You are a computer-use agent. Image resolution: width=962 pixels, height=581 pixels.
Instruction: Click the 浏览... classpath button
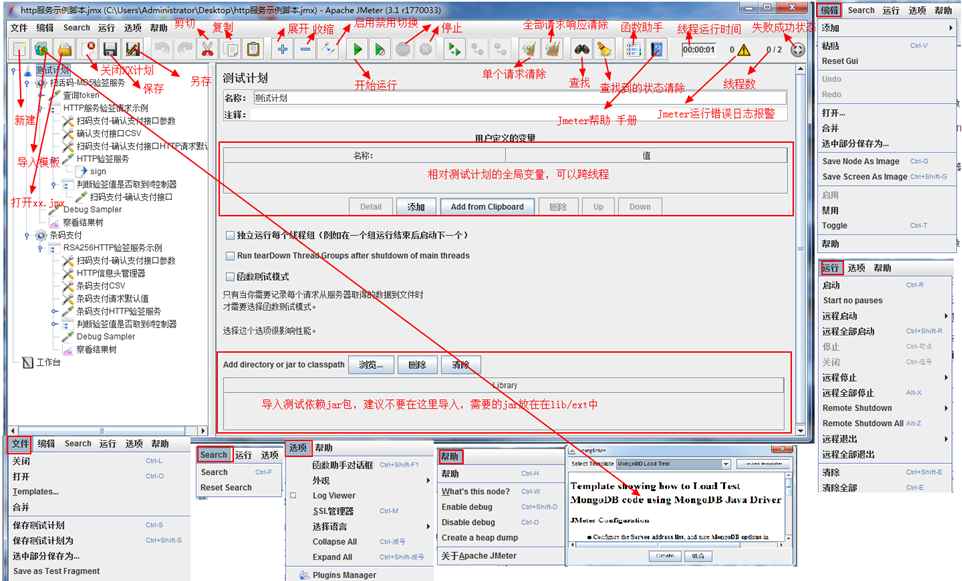tap(371, 364)
